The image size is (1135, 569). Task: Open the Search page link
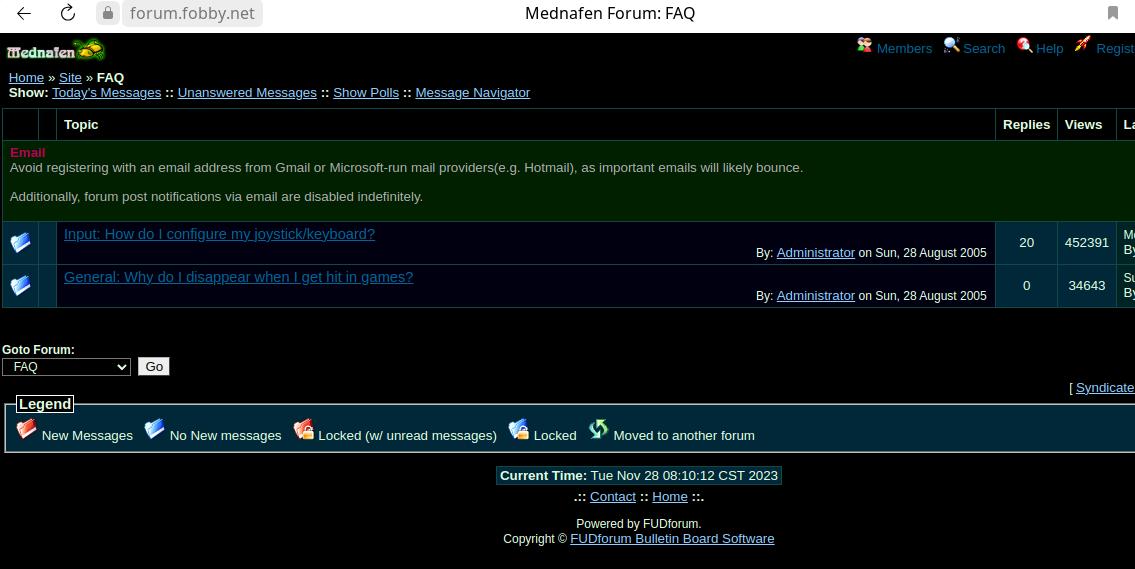[984, 49]
